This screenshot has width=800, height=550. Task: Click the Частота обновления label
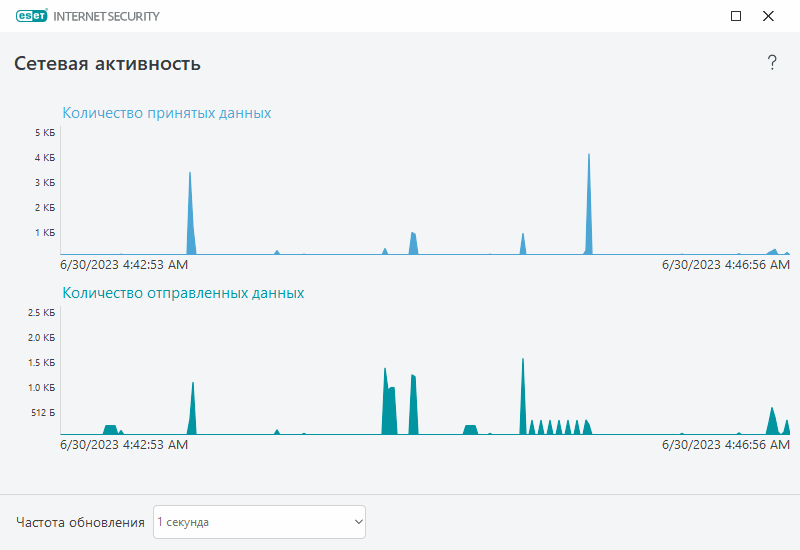[x=80, y=522]
